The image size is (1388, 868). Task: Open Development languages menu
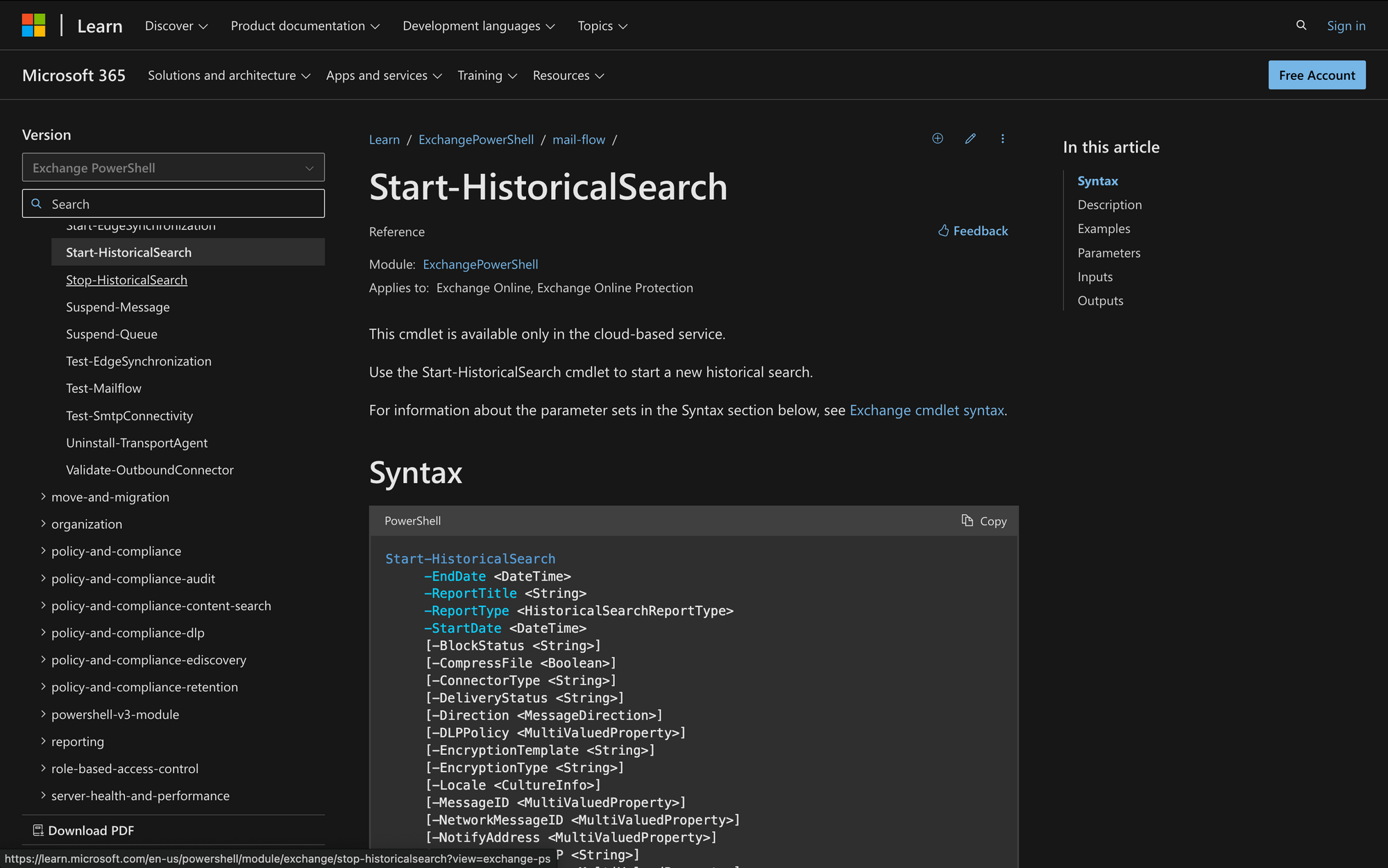479,26
